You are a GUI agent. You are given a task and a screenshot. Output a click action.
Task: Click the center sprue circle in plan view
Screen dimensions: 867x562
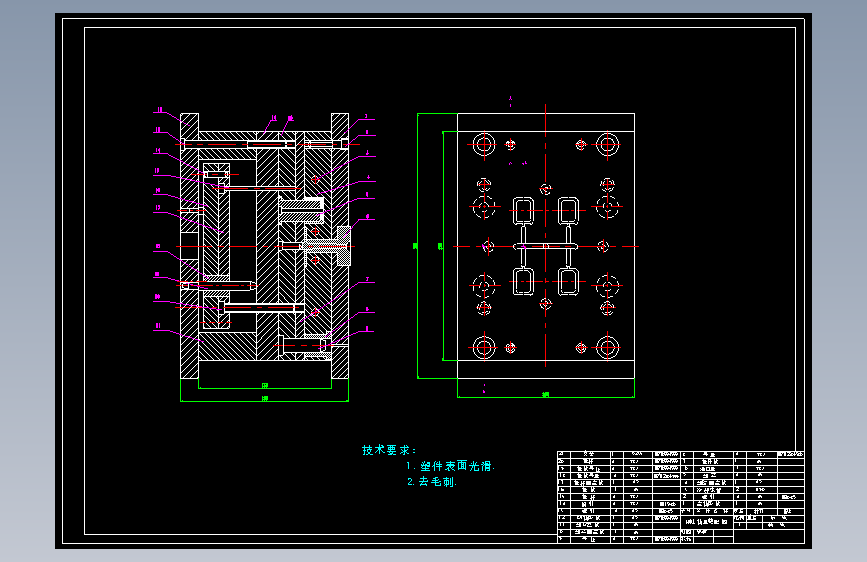point(546,246)
